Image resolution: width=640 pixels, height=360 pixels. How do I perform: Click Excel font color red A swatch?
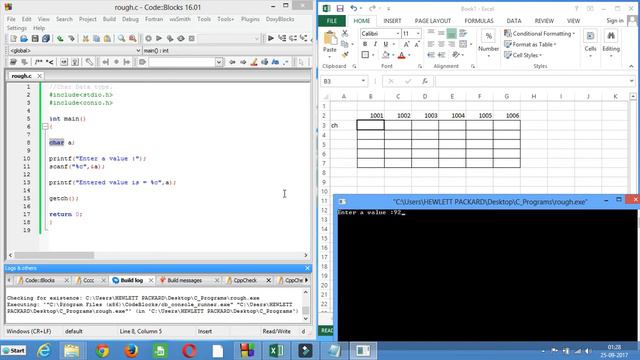[x=402, y=55]
